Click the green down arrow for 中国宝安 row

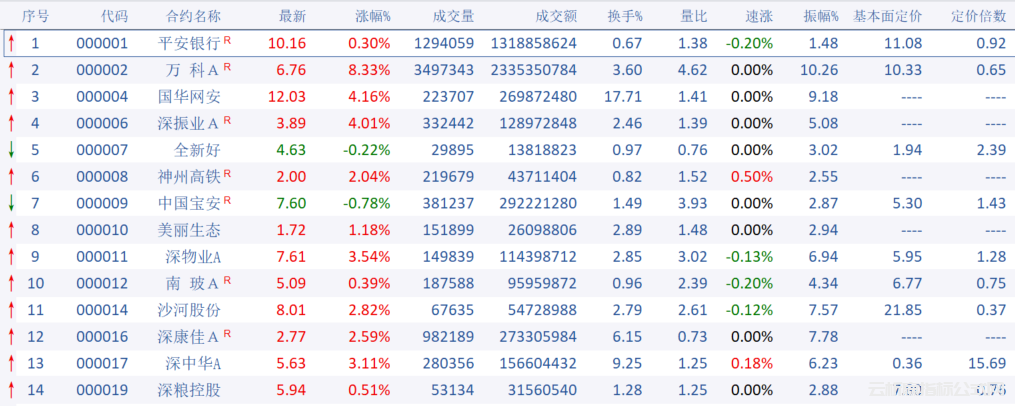[x=11, y=203]
